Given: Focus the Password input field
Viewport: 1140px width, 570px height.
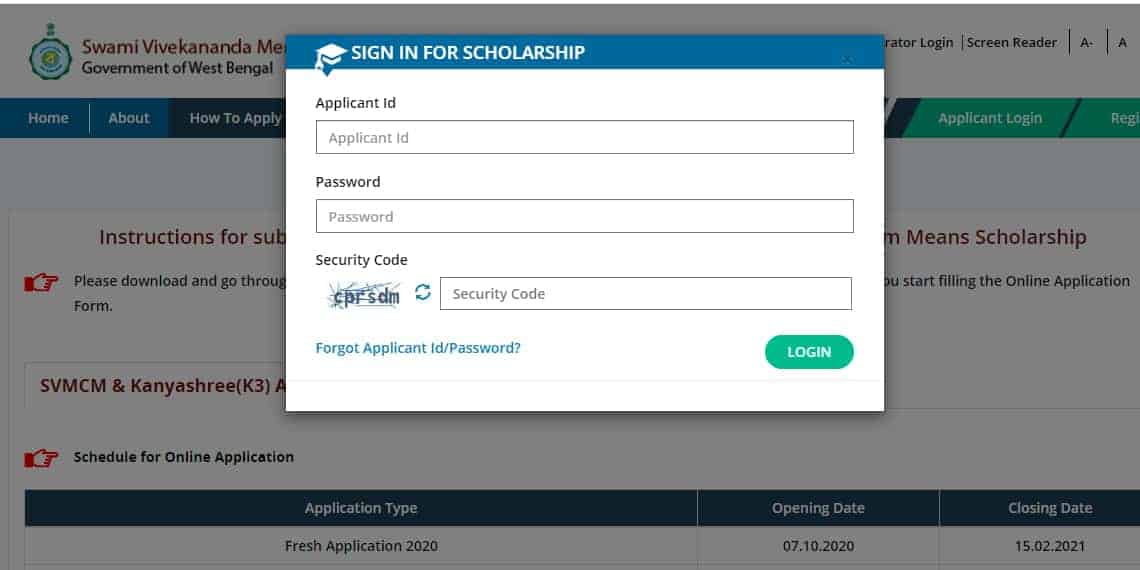Looking at the screenshot, I should (x=585, y=216).
